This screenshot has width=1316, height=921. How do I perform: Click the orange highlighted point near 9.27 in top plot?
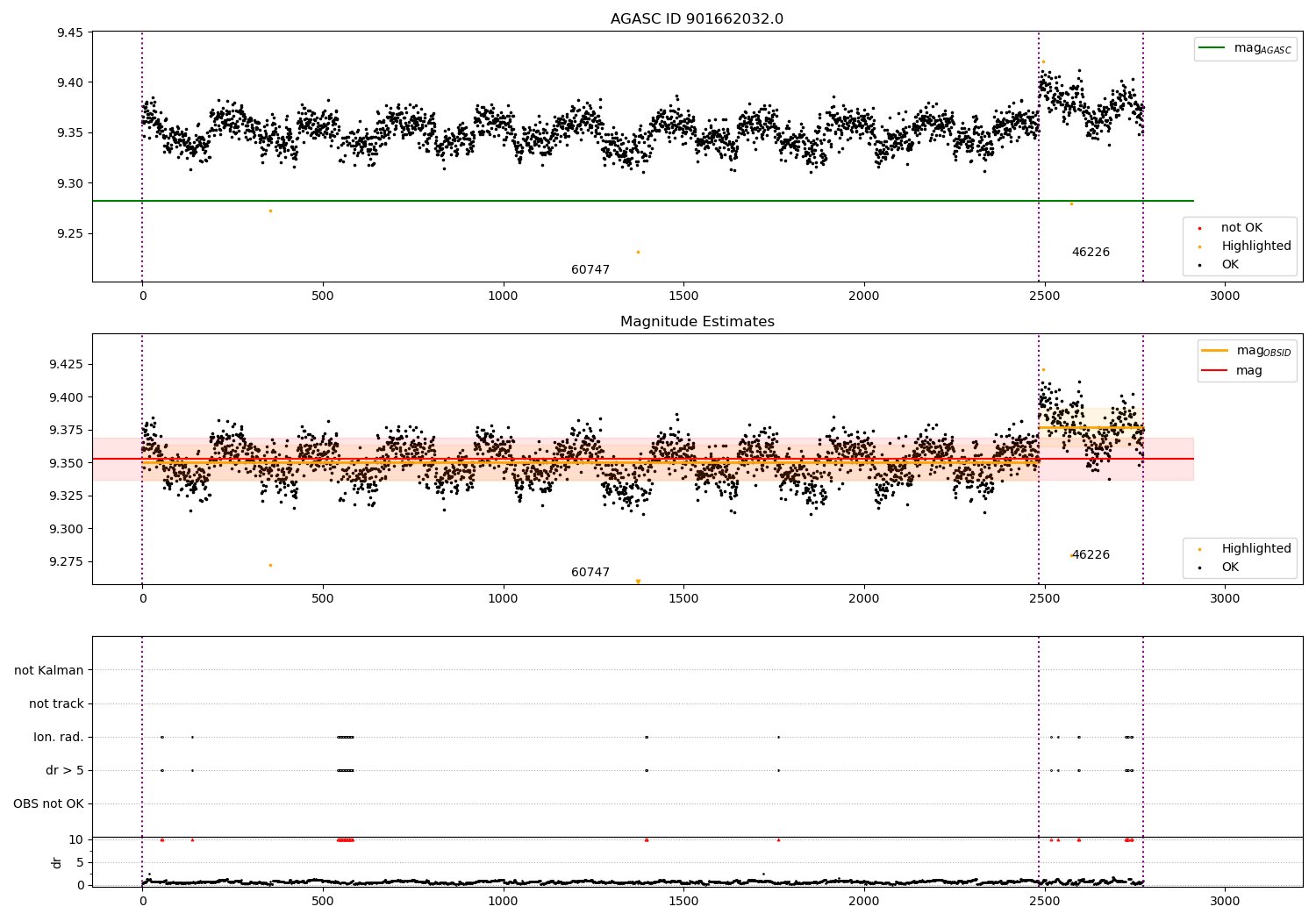[x=270, y=211]
